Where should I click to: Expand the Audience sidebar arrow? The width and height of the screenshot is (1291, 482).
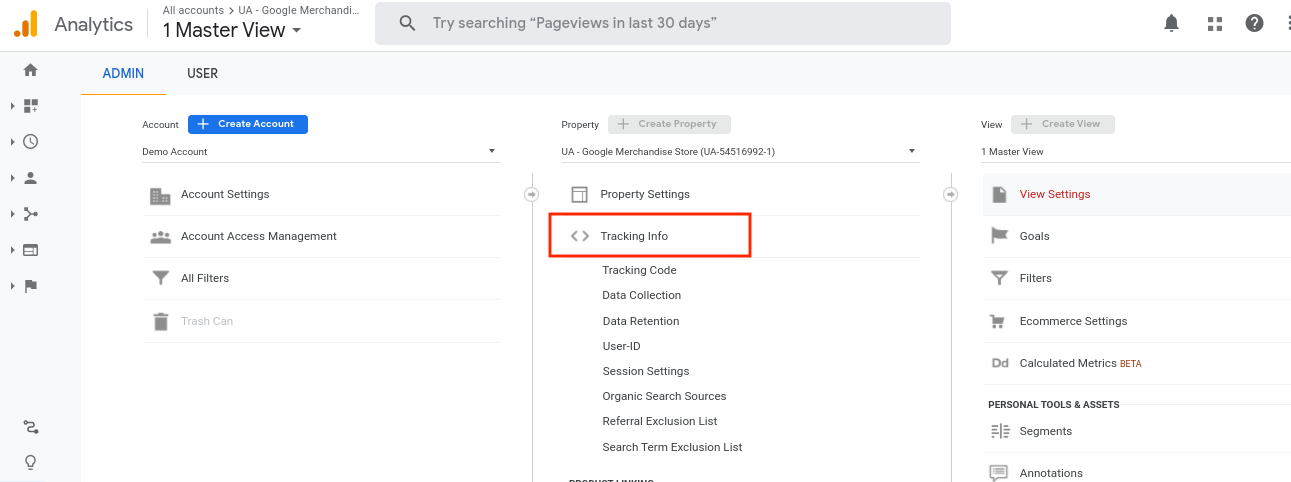point(12,178)
